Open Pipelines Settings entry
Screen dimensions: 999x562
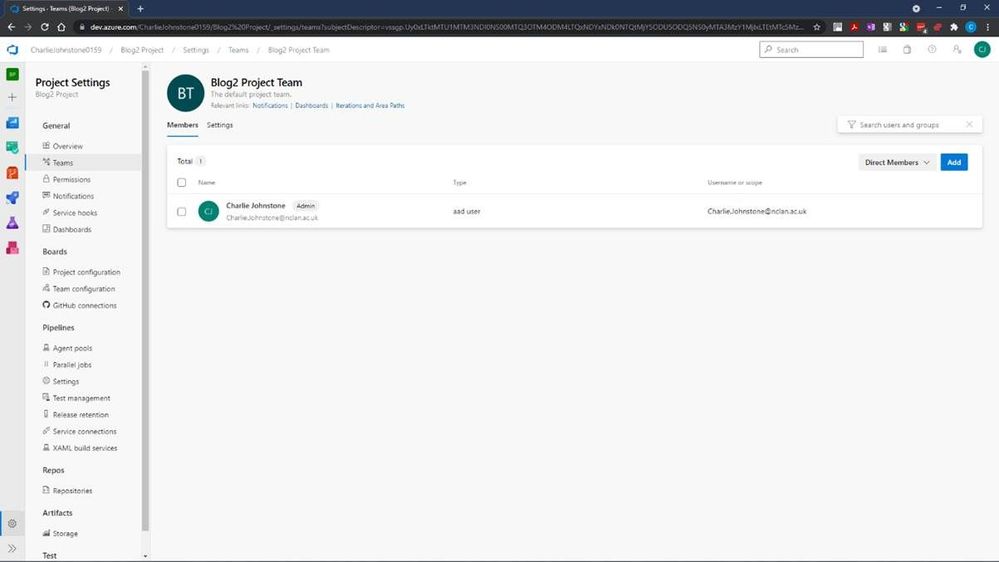(66, 381)
